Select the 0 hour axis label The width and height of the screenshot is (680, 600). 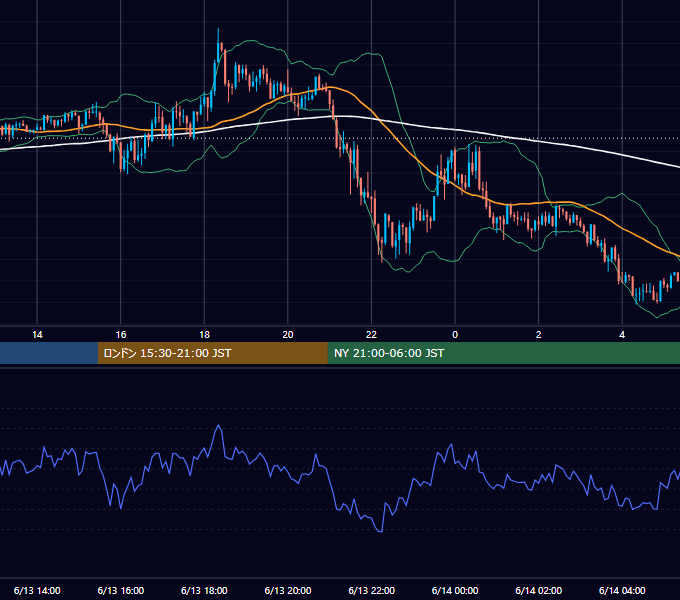coord(455,335)
